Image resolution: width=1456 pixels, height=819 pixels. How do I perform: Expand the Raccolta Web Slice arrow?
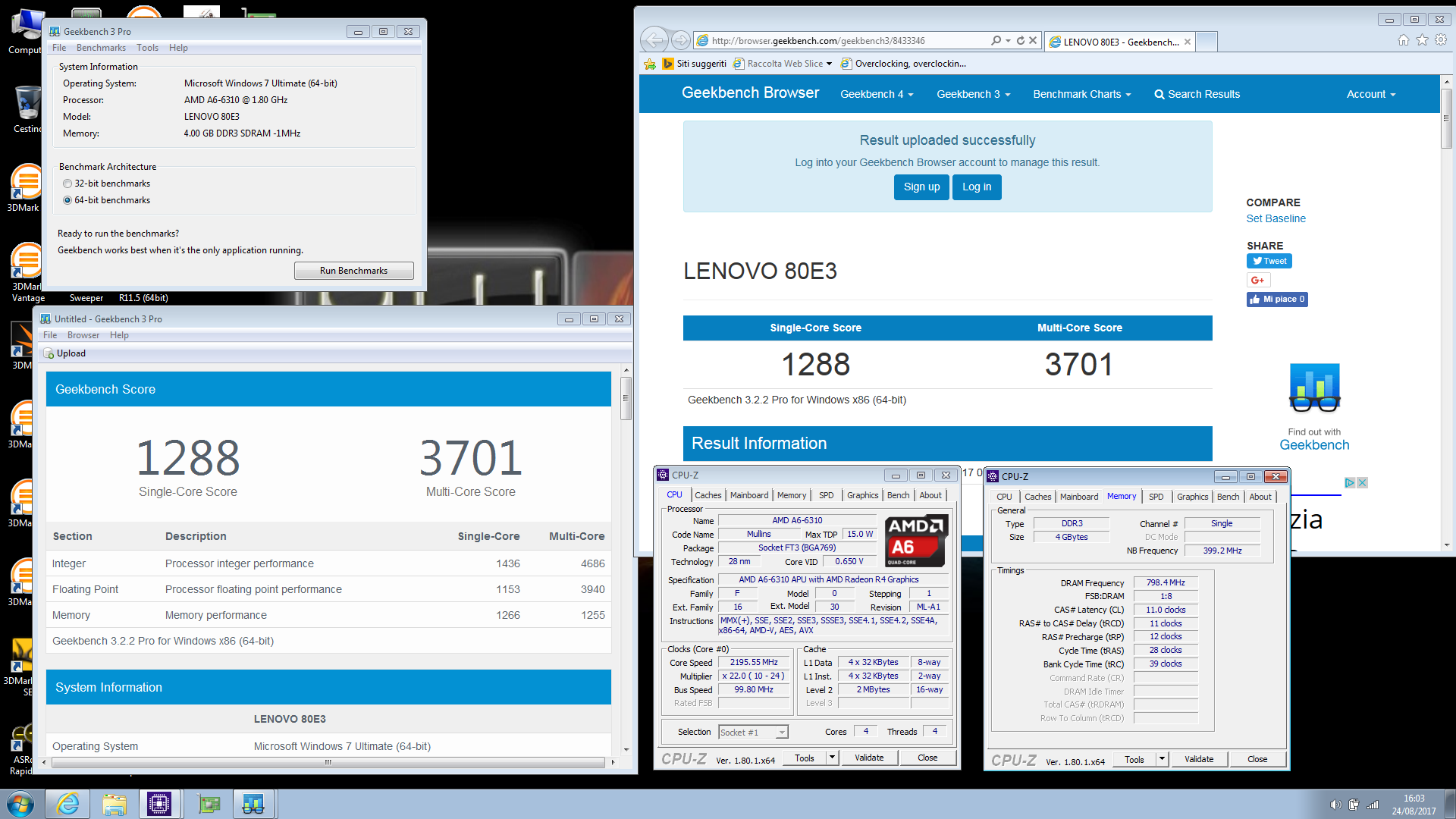pos(829,64)
